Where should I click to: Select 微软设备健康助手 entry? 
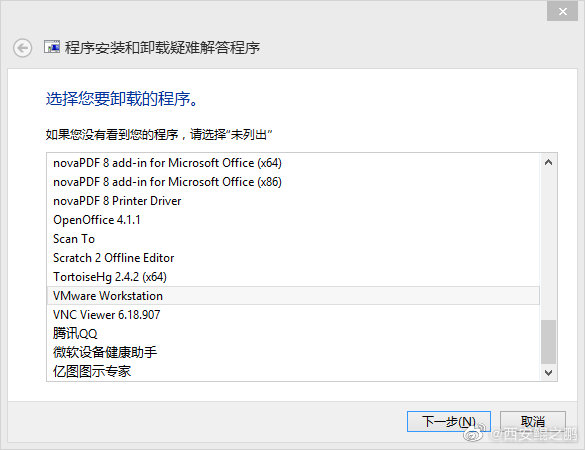click(293, 353)
